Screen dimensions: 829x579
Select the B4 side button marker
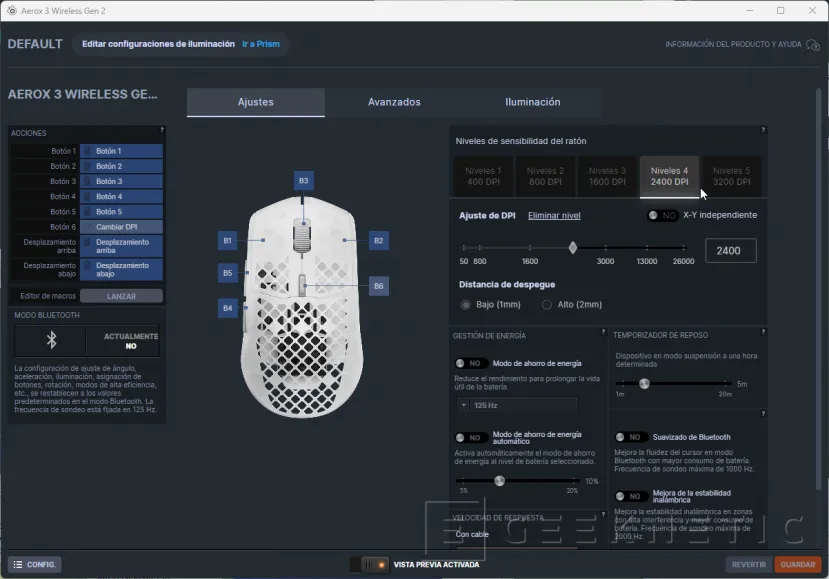(227, 308)
